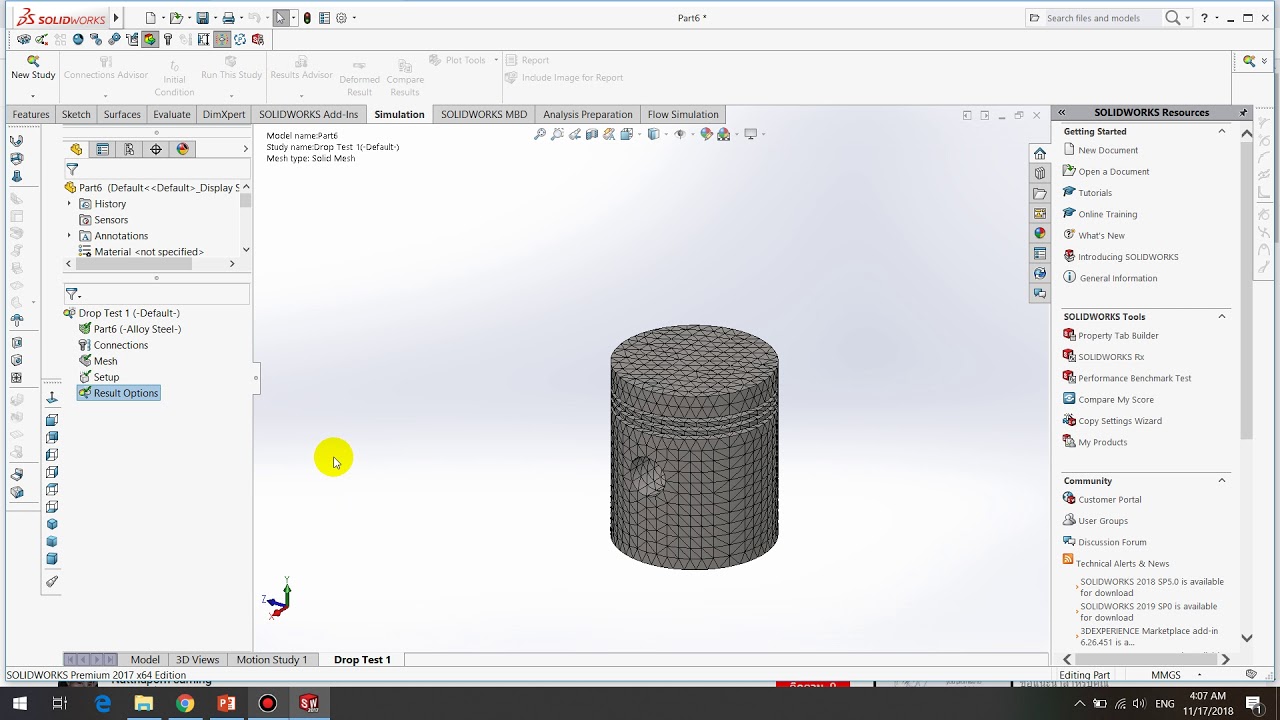Open the Custom Properties task pane tab

(x=1040, y=253)
